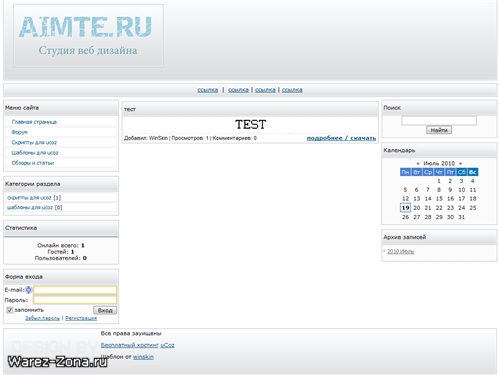500x375 pixels.
Task: Open Скрипты для ucoz menu item
Action: coord(34,142)
